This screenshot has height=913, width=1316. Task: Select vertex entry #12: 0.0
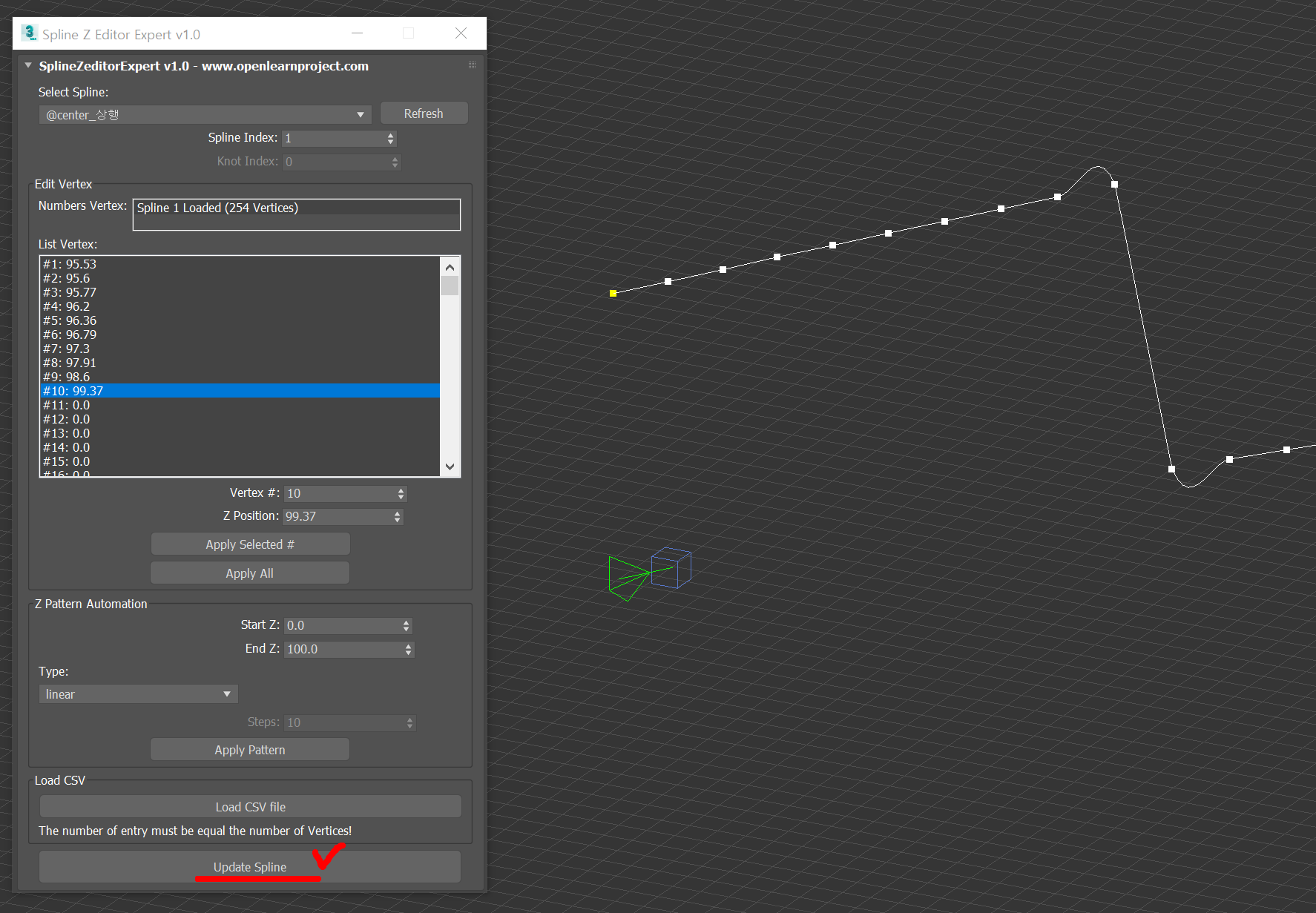click(x=240, y=419)
